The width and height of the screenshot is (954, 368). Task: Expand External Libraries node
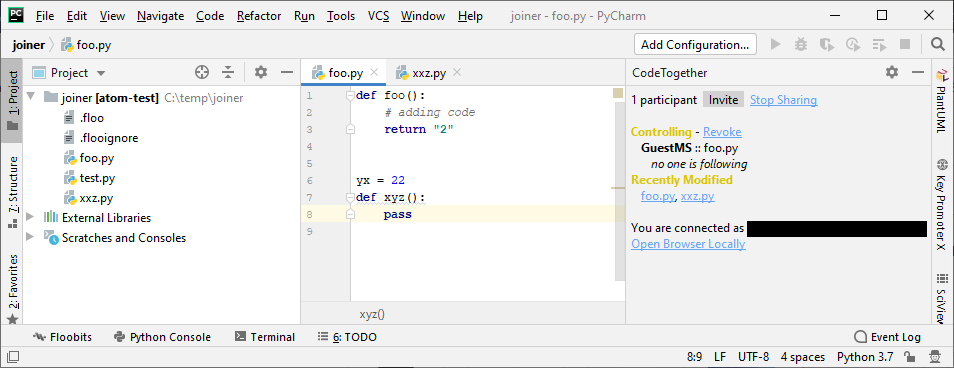31,218
